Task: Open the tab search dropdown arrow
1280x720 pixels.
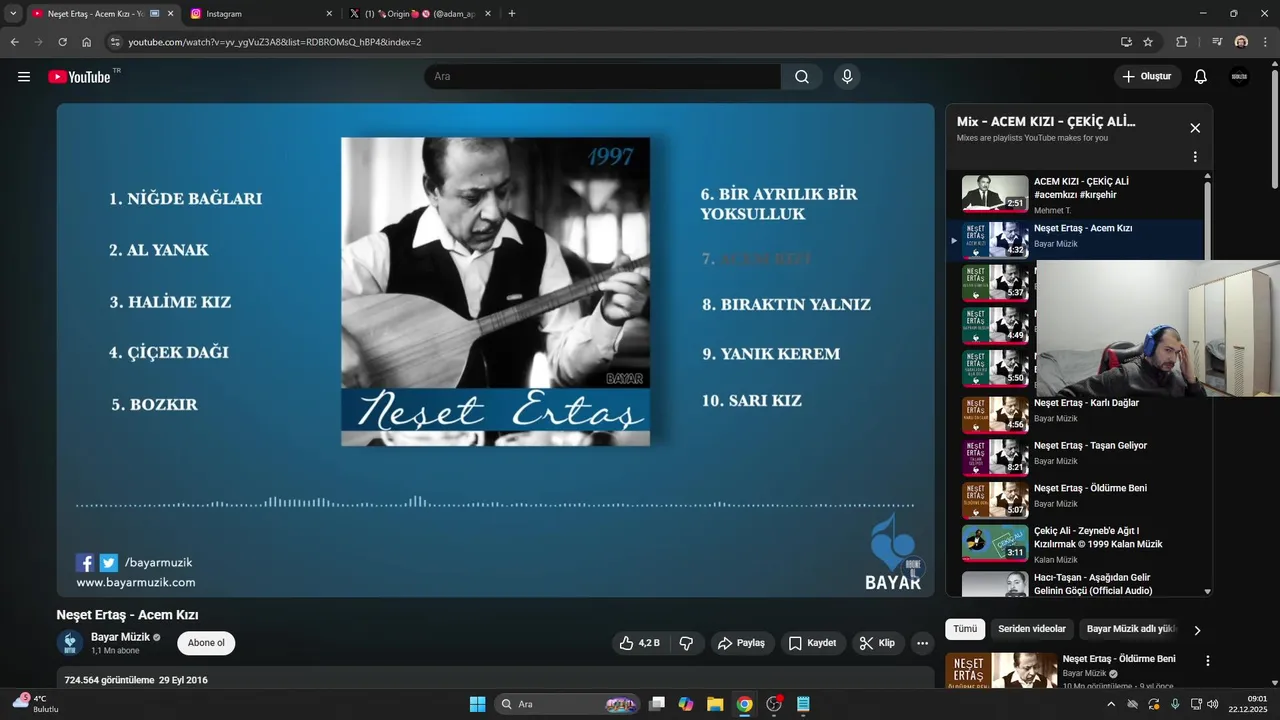Action: pyautogui.click(x=13, y=14)
